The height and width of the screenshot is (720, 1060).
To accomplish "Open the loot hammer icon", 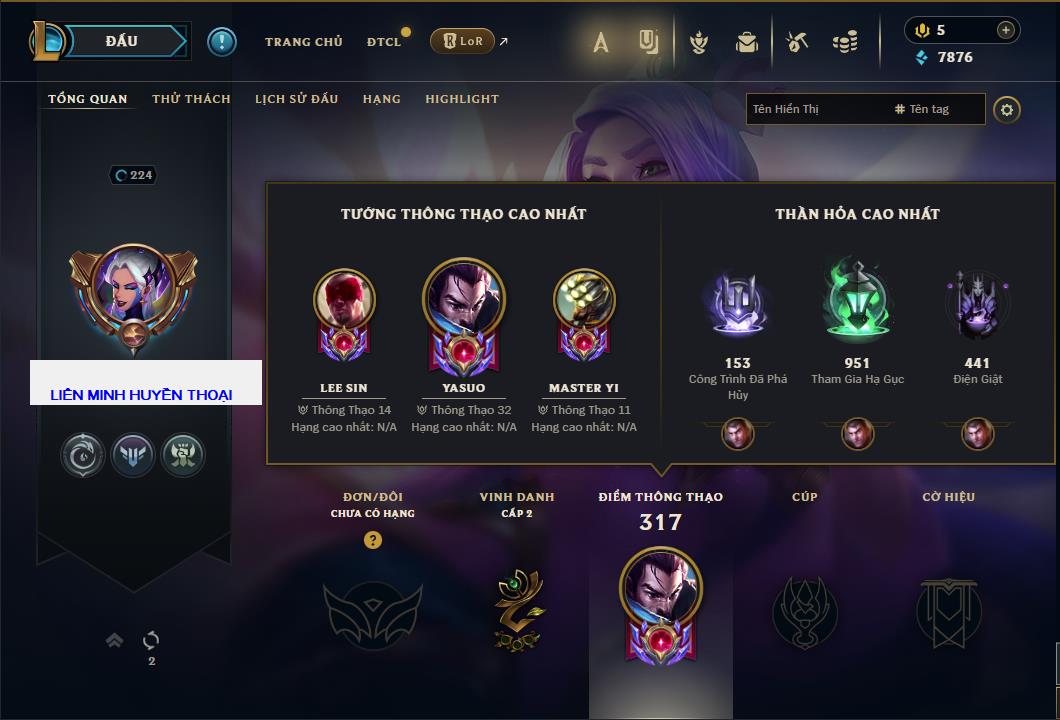I will (x=797, y=43).
